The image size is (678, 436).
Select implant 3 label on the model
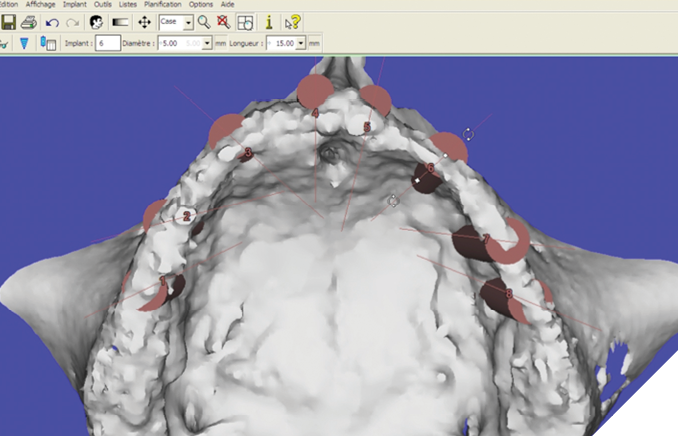tap(248, 153)
